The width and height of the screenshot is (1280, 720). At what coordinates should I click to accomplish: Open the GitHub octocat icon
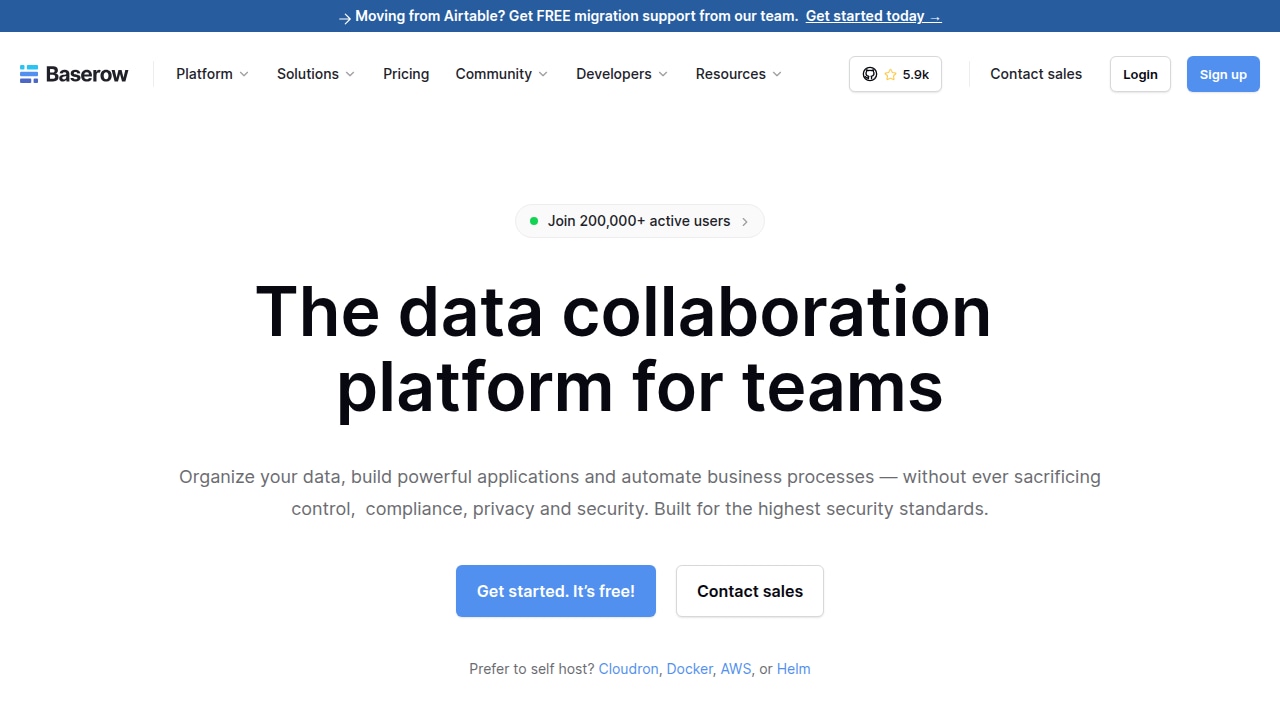coord(870,74)
